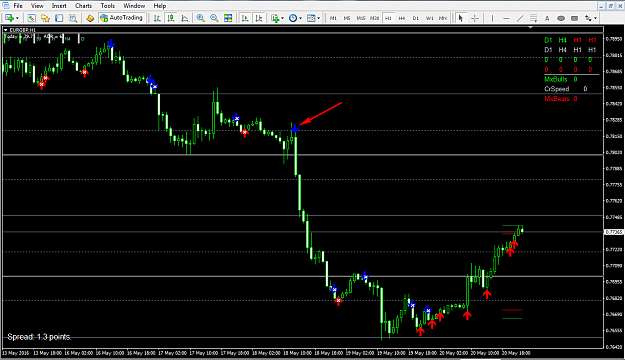Open a new chart window
This screenshot has height=360, width=625.
pyautogui.click(x=9, y=18)
